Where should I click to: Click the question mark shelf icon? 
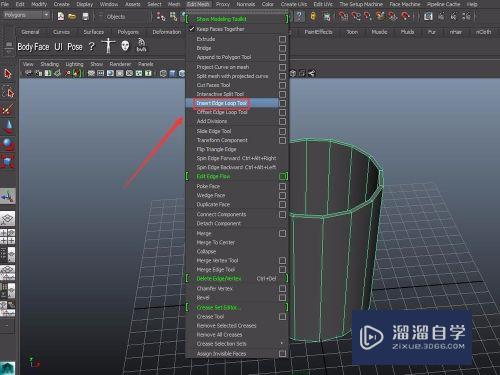pyautogui.click(x=91, y=46)
